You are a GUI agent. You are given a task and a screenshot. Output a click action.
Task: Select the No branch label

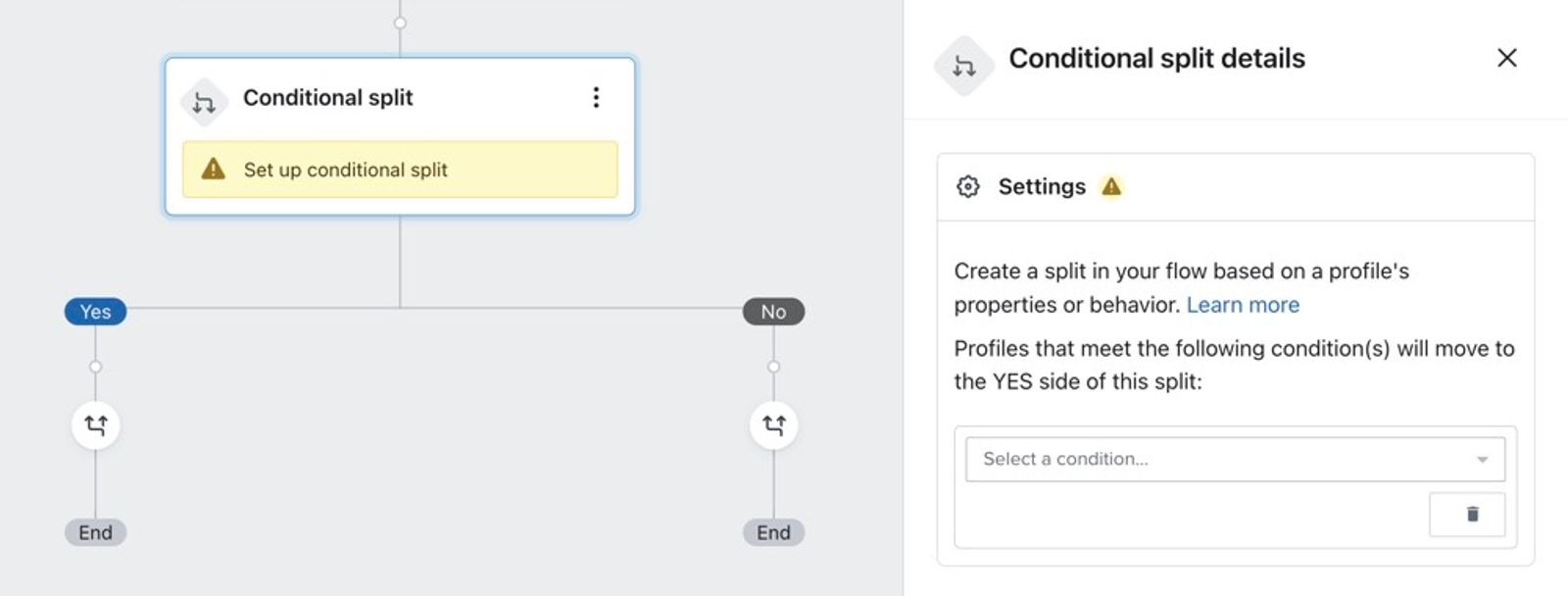pyautogui.click(x=774, y=312)
